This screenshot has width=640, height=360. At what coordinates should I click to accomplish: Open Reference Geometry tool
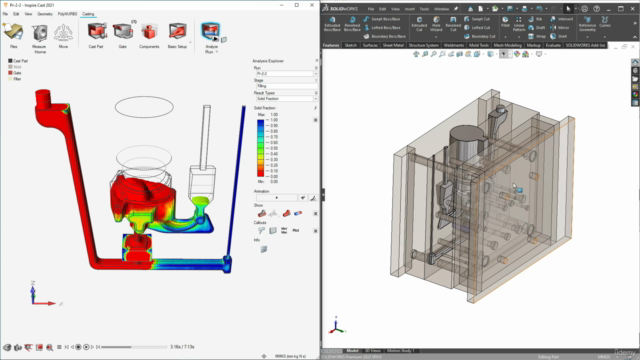(x=587, y=24)
